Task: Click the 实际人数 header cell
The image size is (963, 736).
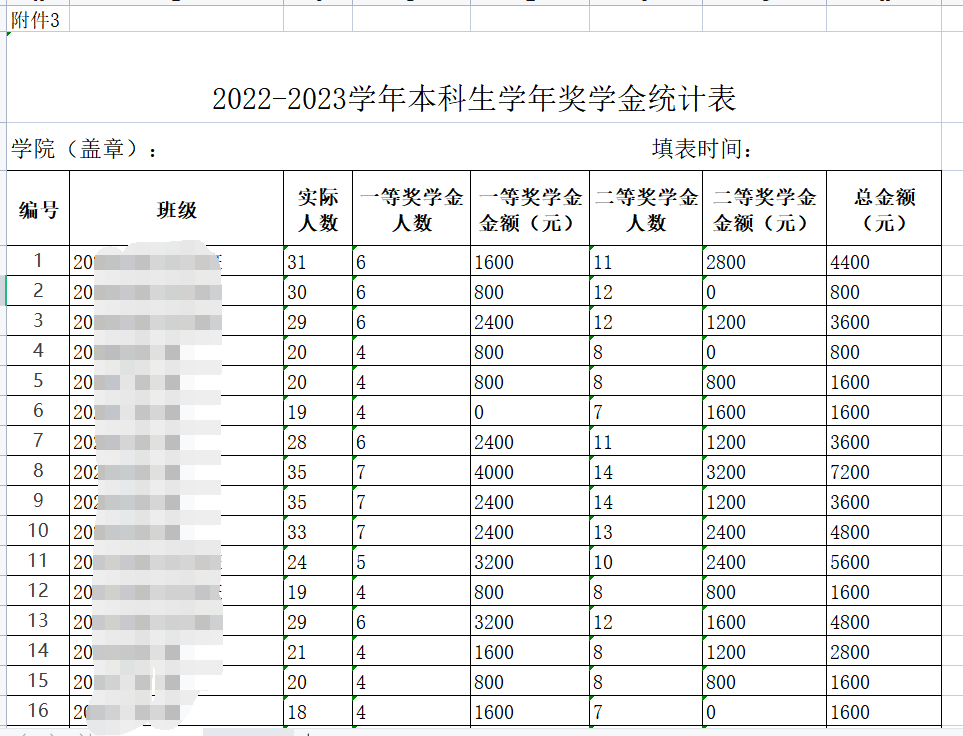Action: click(318, 209)
